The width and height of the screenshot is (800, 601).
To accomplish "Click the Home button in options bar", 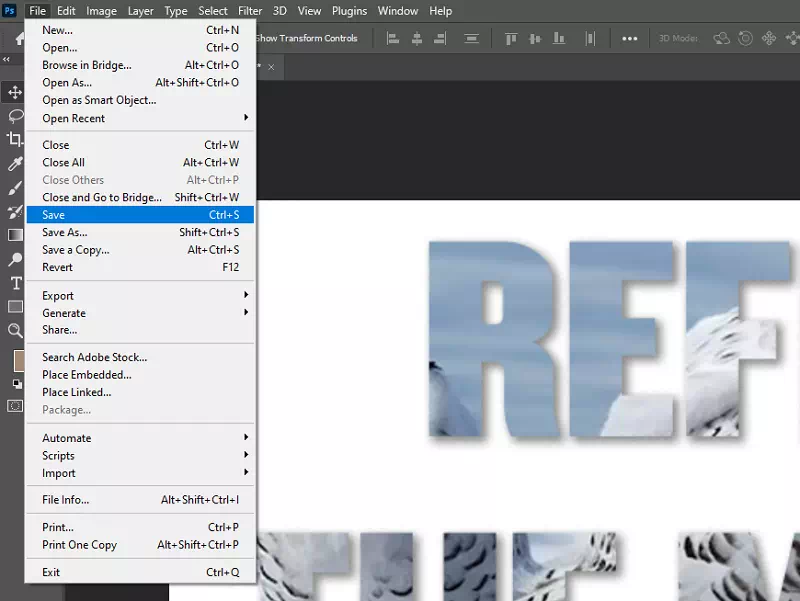I will coord(19,38).
